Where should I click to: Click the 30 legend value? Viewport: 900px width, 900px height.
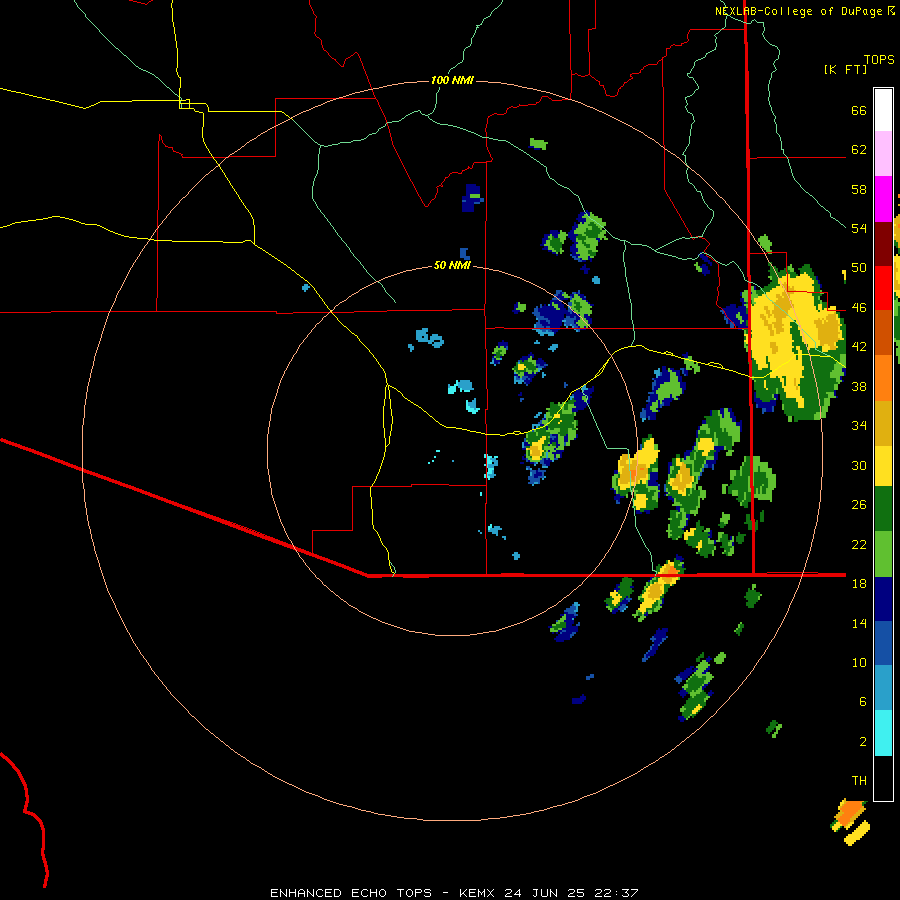click(859, 465)
